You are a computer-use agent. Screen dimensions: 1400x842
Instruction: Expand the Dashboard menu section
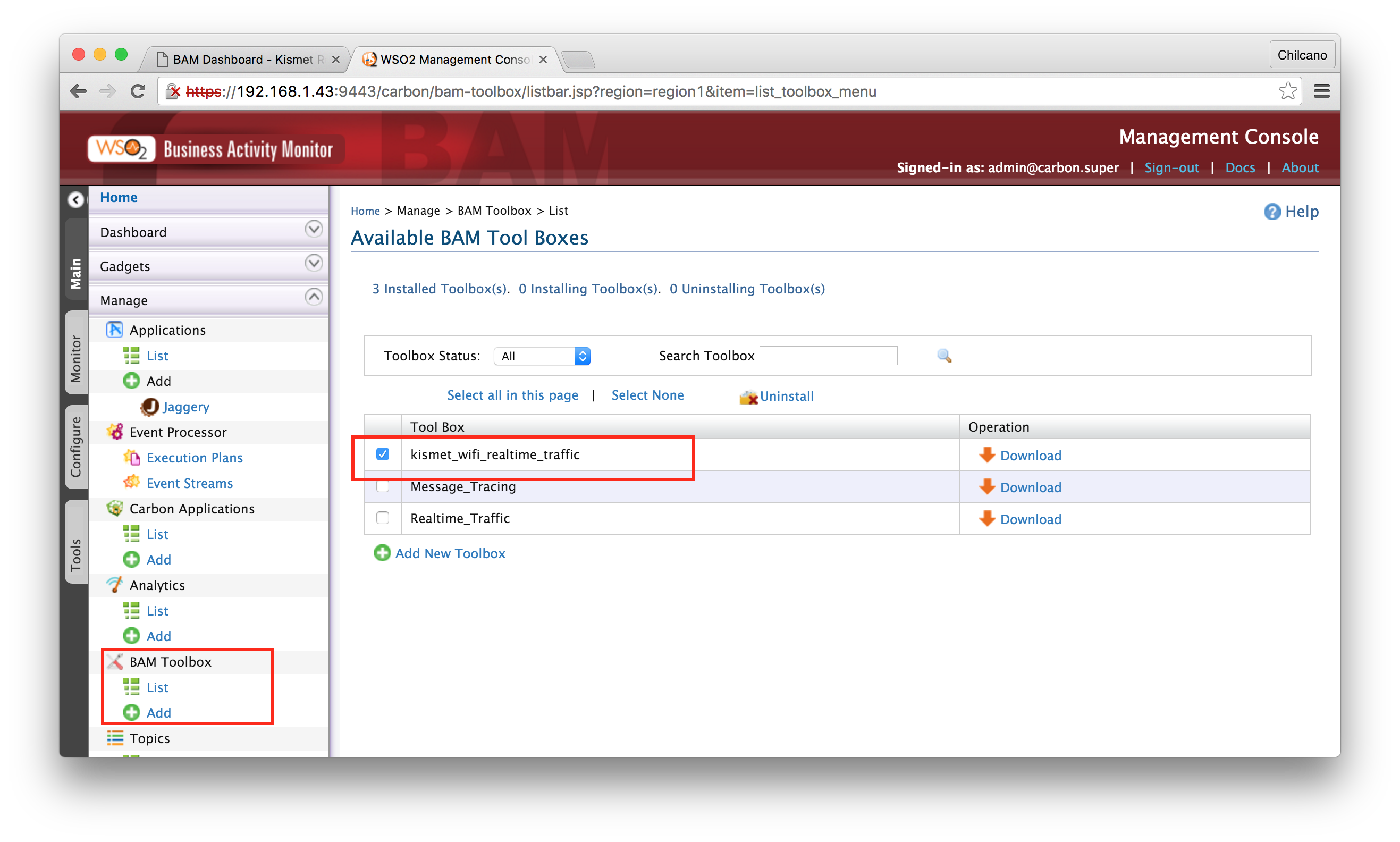314,230
